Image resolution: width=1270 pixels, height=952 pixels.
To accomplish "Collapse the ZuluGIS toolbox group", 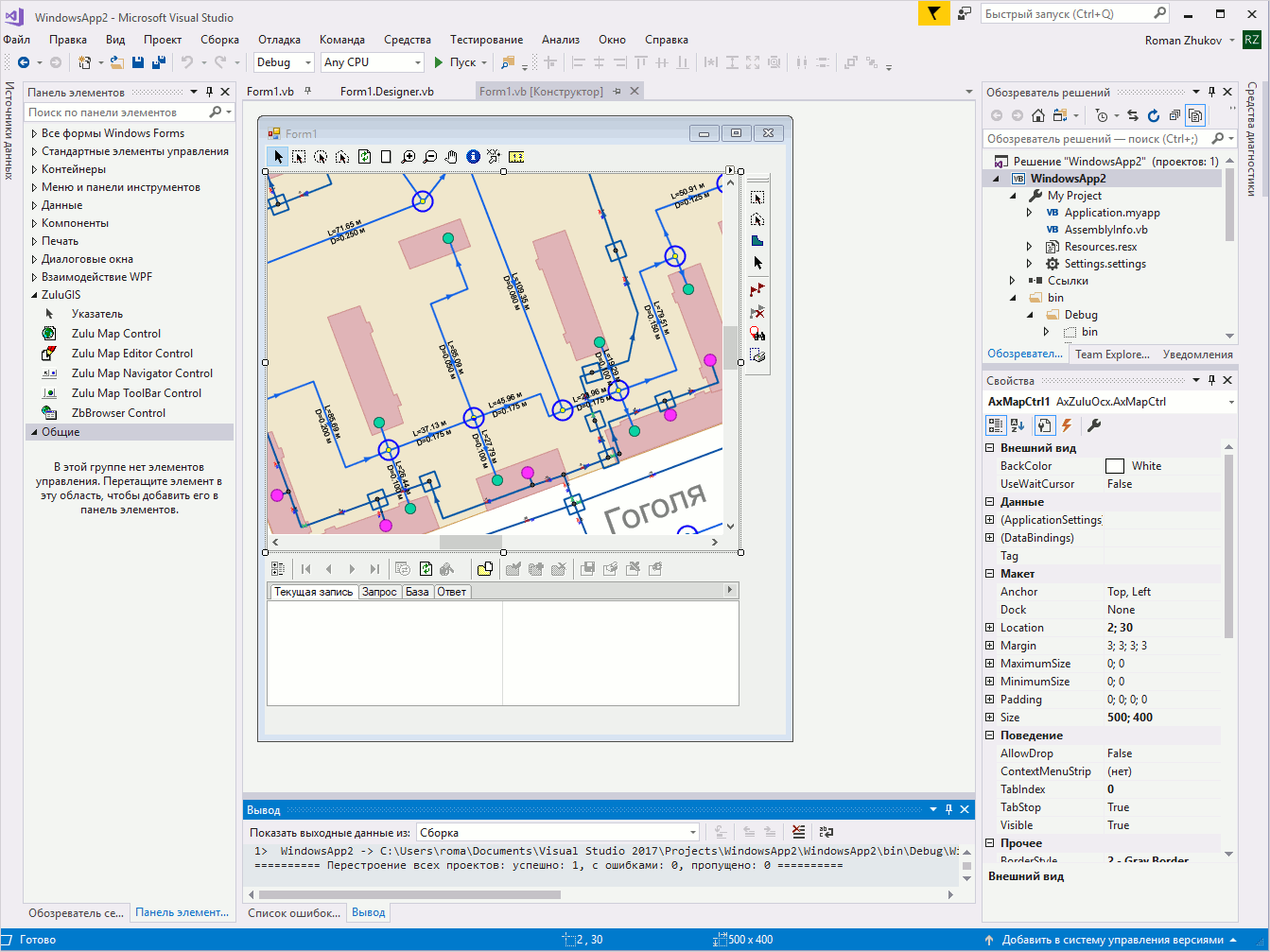I will pos(34,295).
